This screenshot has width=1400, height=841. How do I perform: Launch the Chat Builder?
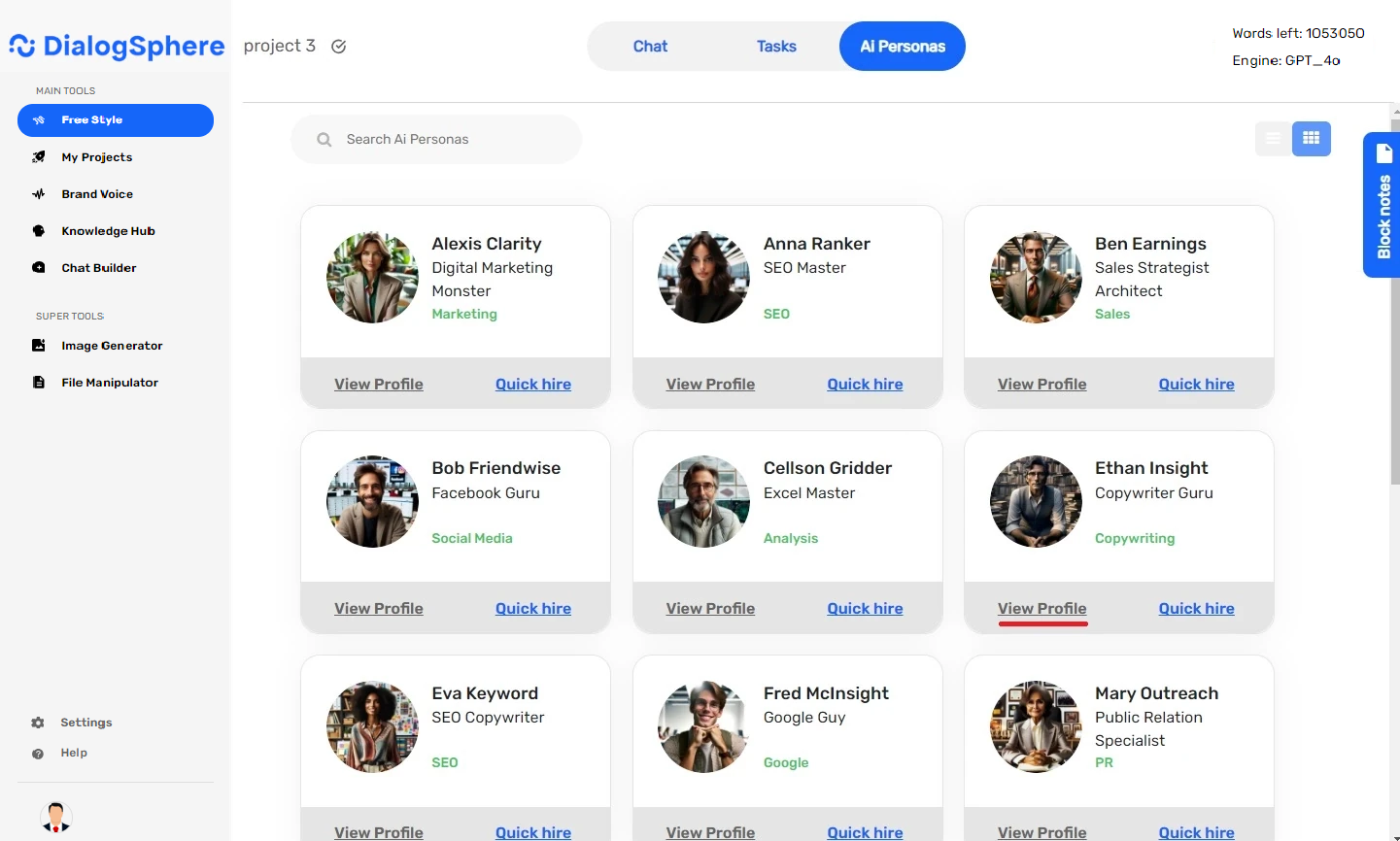click(x=96, y=267)
